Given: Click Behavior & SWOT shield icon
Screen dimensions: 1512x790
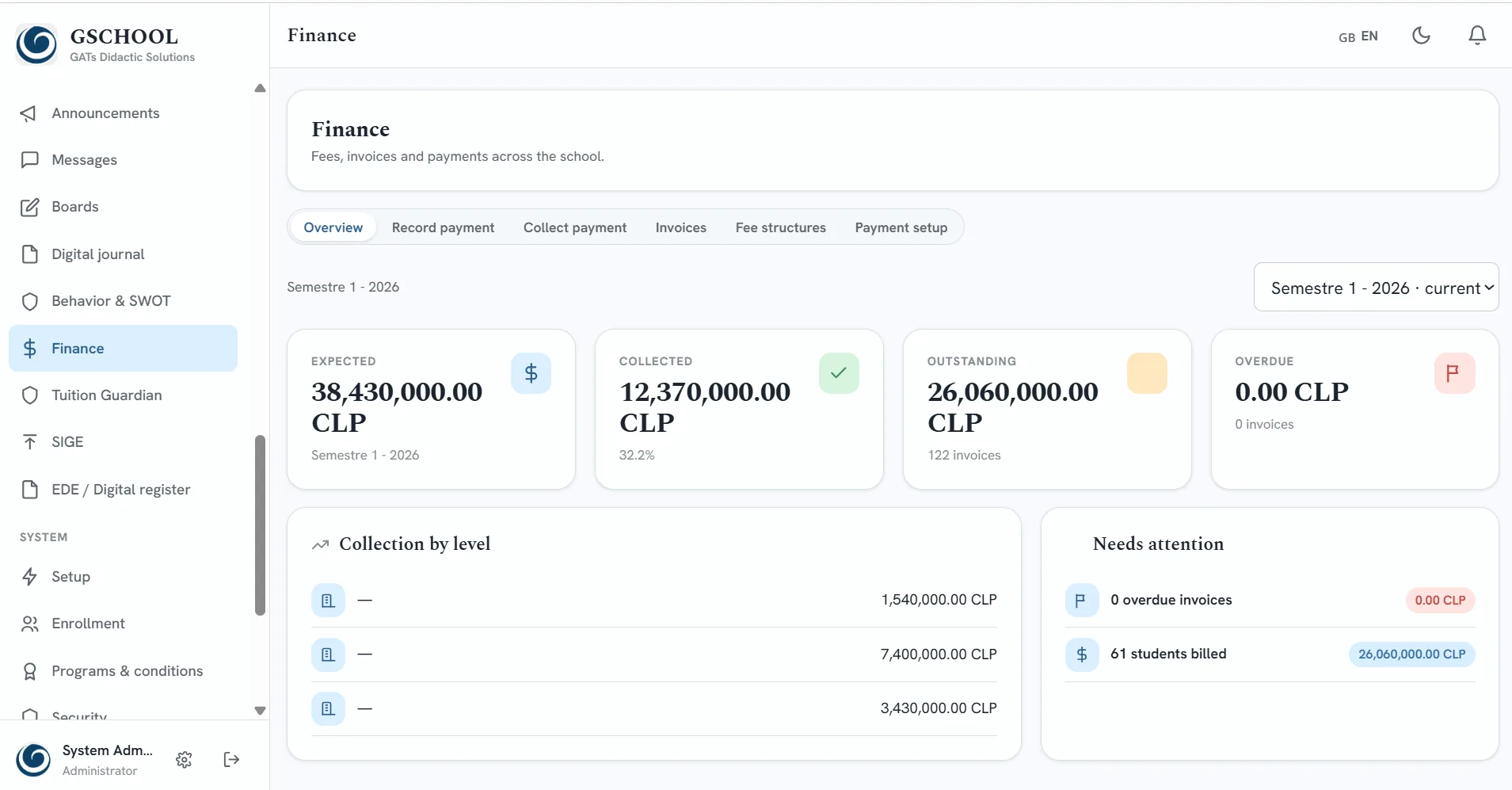Looking at the screenshot, I should pos(29,301).
